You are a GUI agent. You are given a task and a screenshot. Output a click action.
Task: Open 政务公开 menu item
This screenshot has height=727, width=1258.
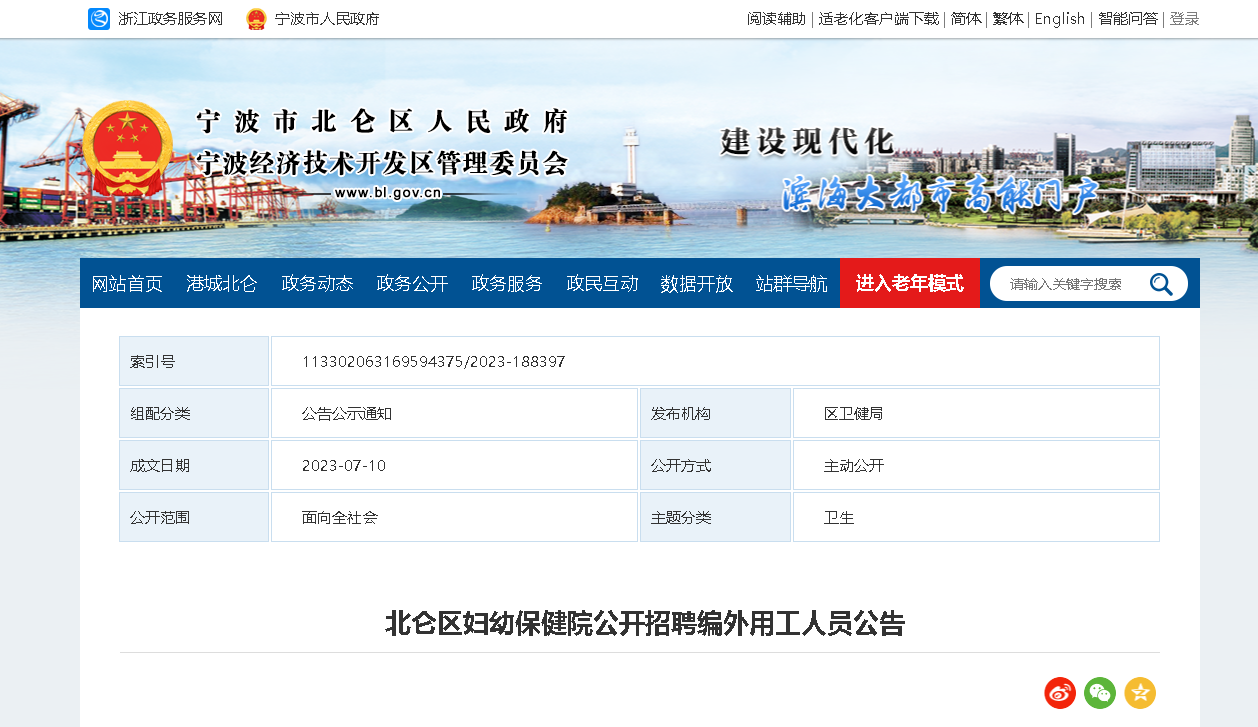(x=412, y=284)
